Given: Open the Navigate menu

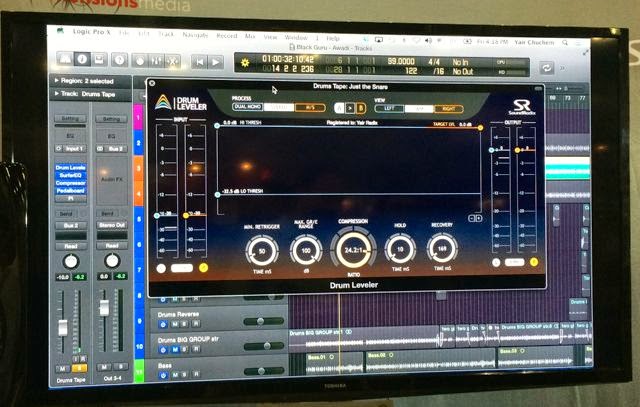Looking at the screenshot, I should point(195,35).
